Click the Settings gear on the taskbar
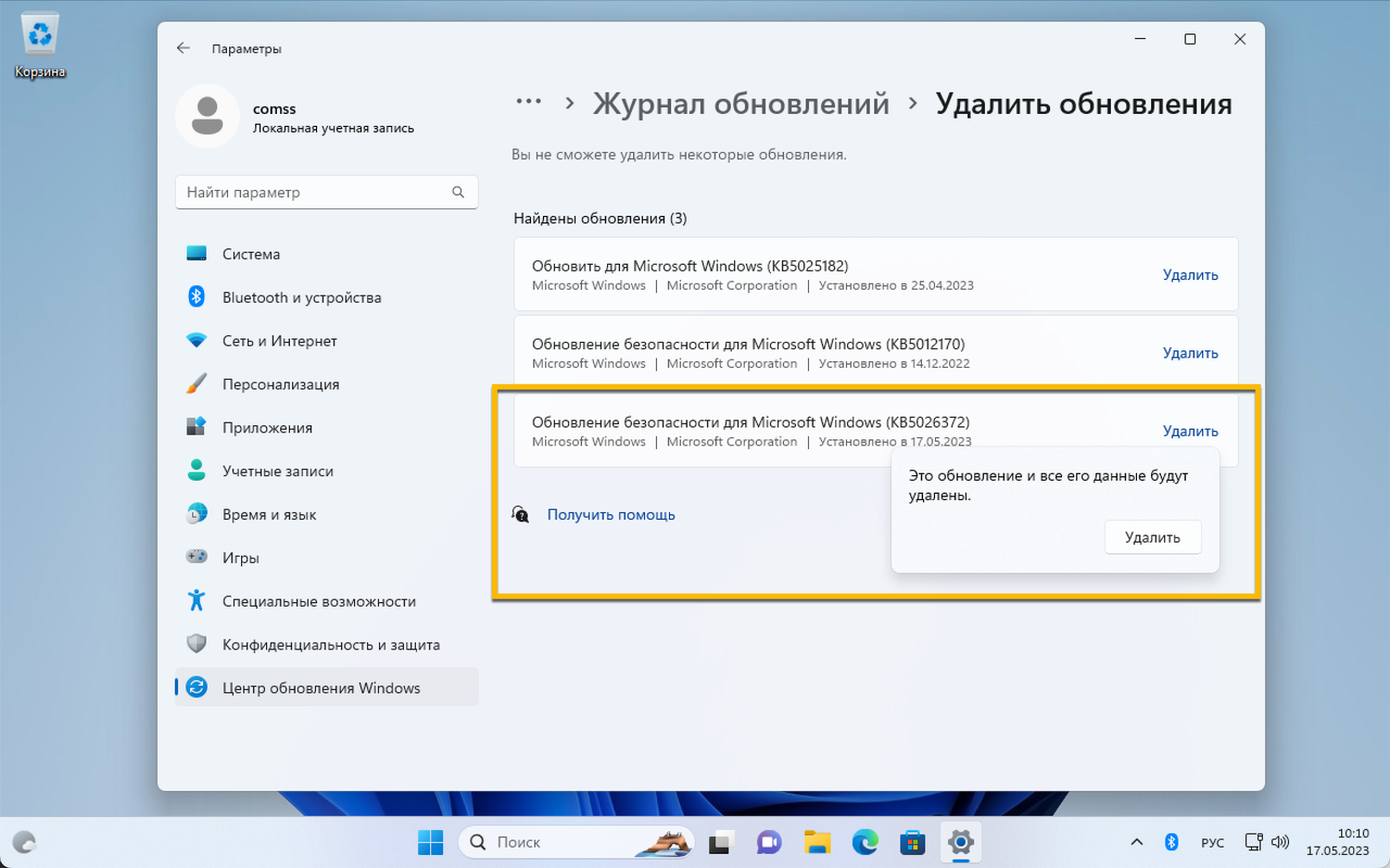The width and height of the screenshot is (1390, 868). click(x=961, y=842)
